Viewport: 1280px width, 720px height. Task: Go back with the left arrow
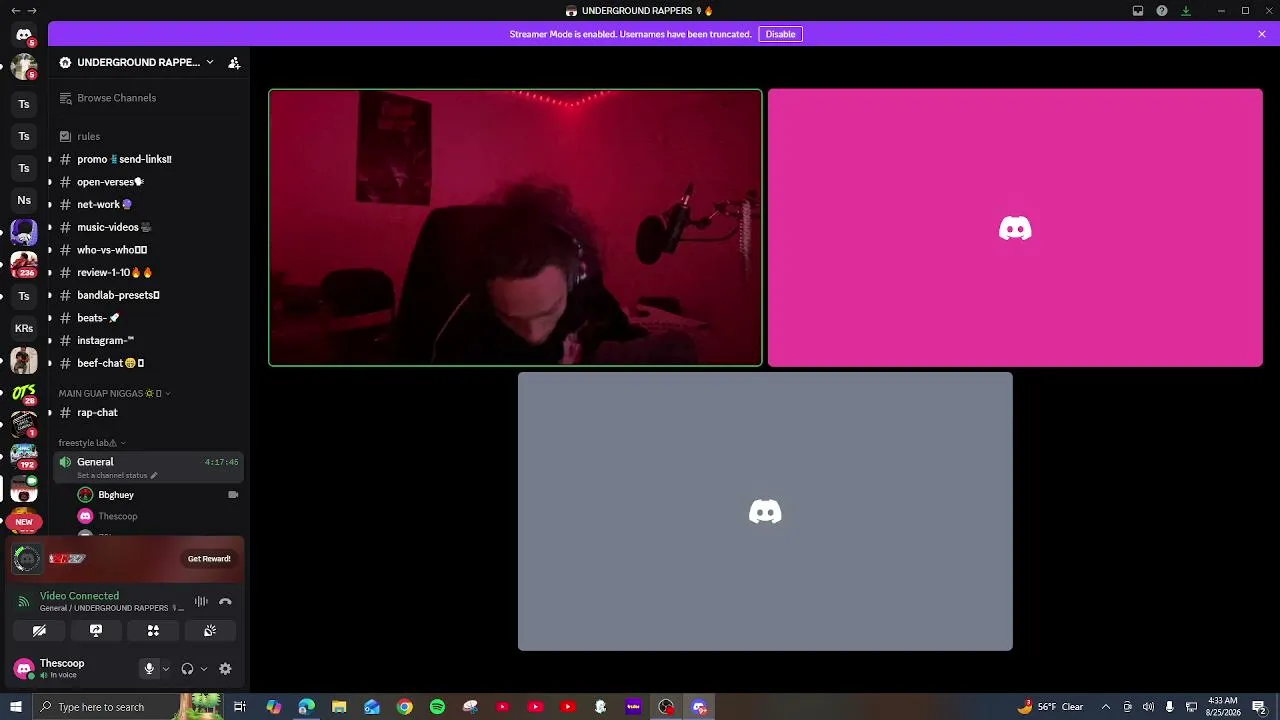[x=15, y=11]
